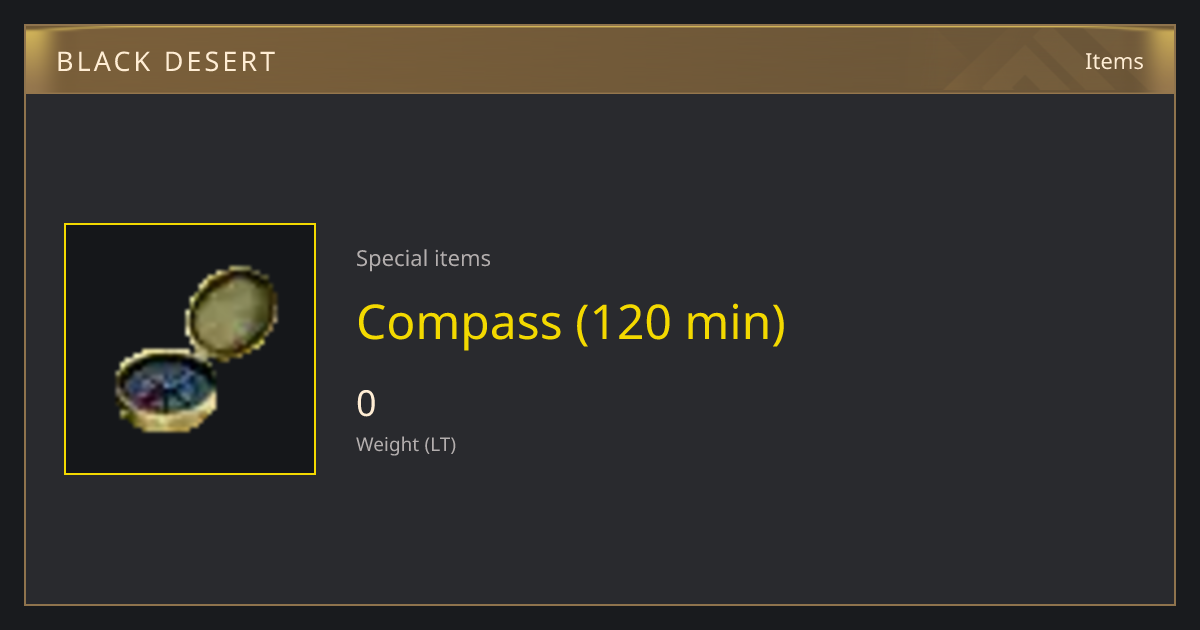Open the Items section in the header
The height and width of the screenshot is (630, 1200).
coord(1114,61)
